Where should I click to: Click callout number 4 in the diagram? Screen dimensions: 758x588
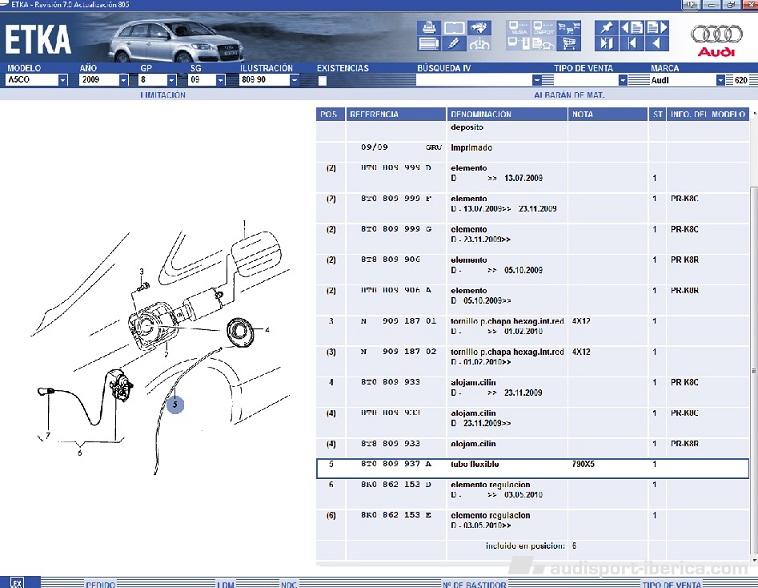[x=267, y=330]
